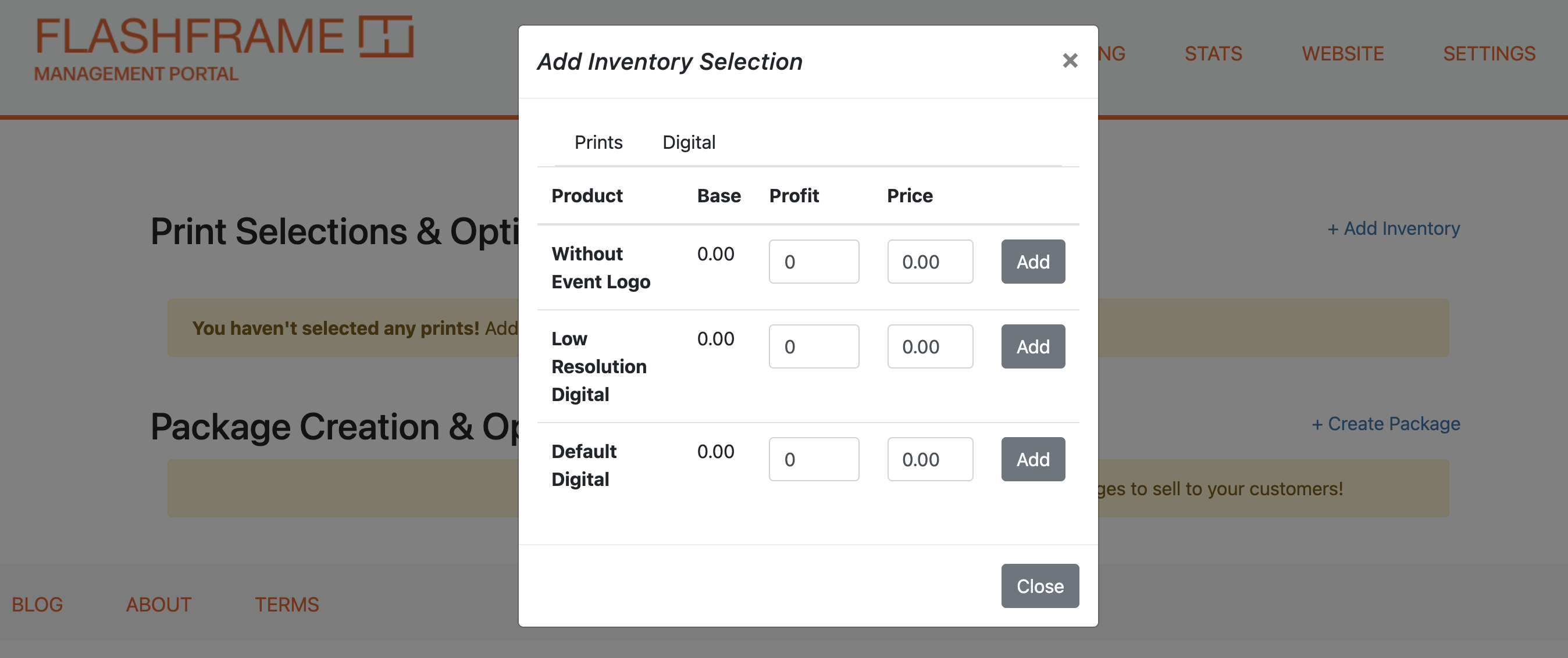The image size is (1568, 658).
Task: Click the Flashframe logo icon
Action: pos(386,37)
